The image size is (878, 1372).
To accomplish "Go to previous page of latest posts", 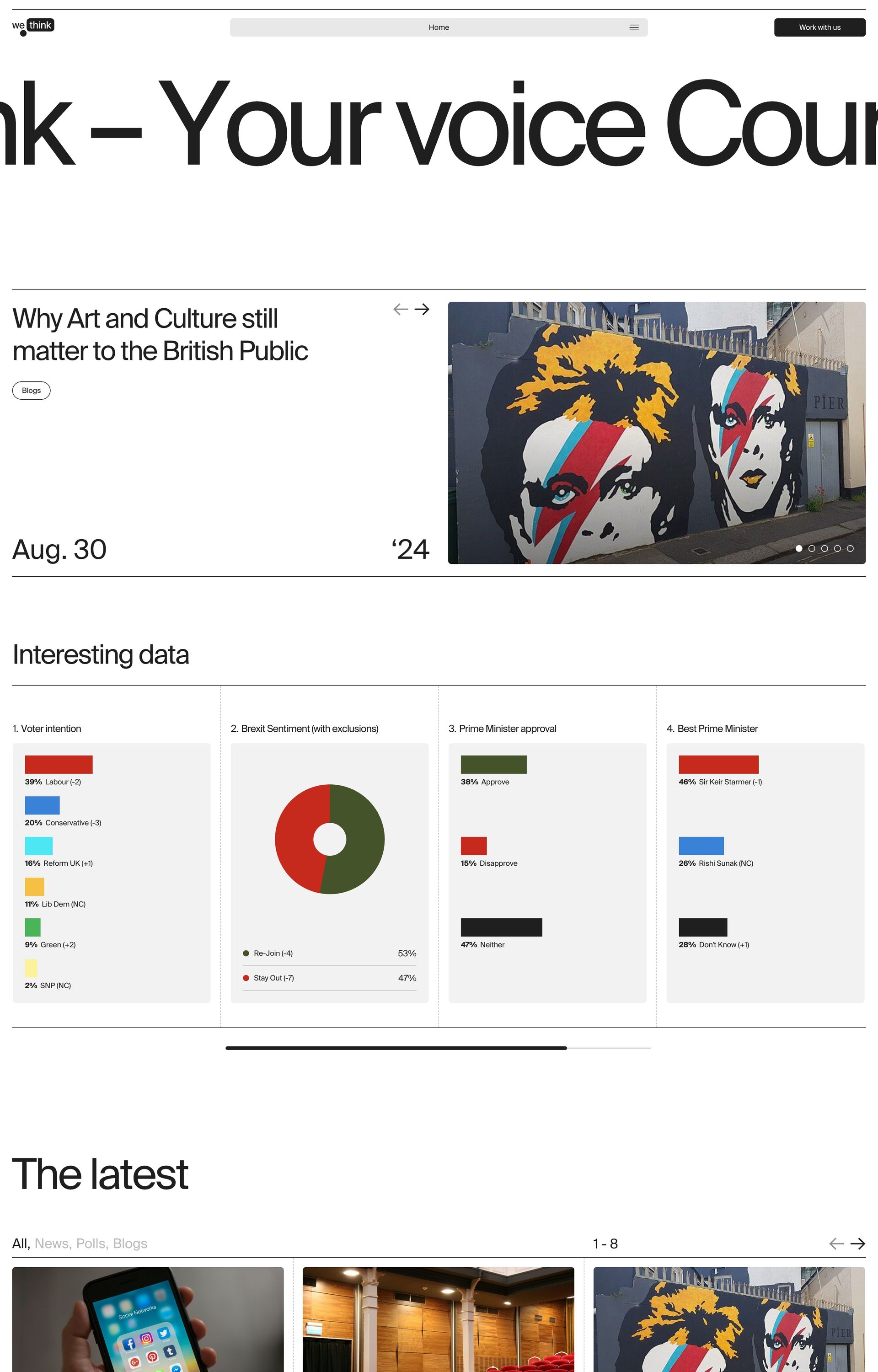I will pos(836,1243).
